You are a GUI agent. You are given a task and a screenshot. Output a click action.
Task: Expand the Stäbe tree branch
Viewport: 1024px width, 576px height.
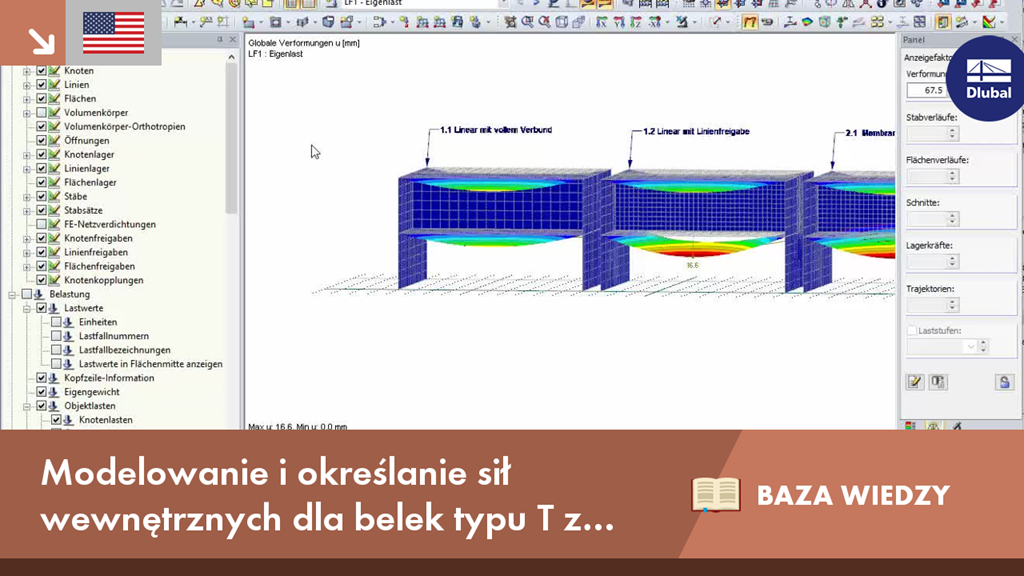click(26, 197)
